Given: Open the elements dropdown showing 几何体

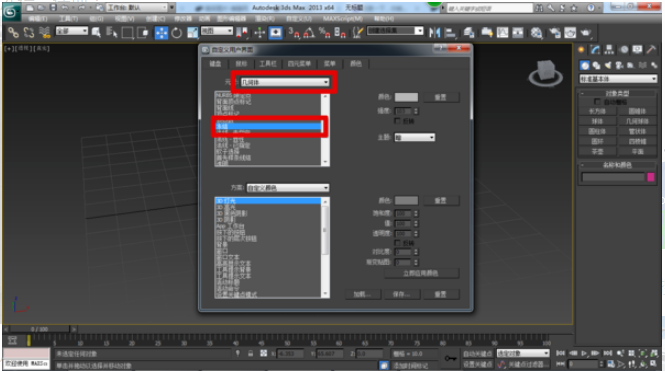Looking at the screenshot, I should (285, 82).
